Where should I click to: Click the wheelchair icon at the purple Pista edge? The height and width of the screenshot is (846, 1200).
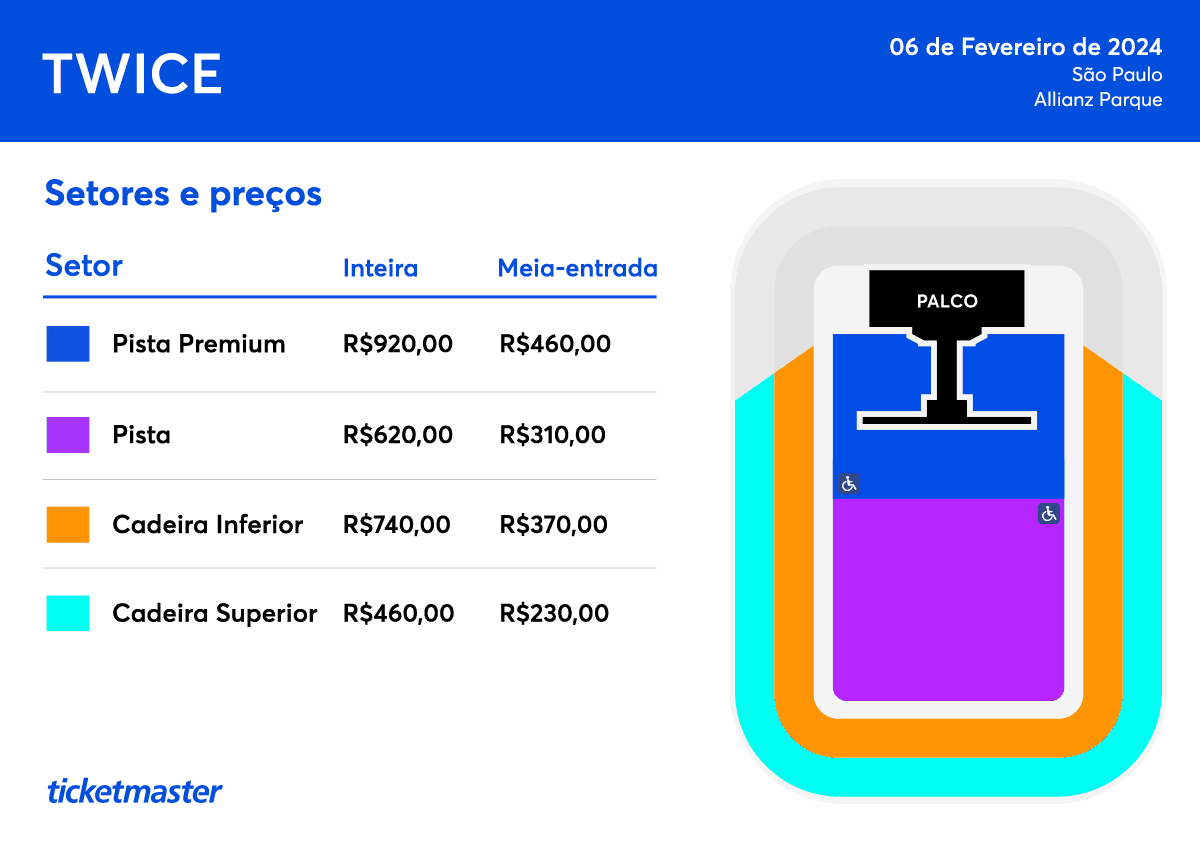tap(1049, 514)
